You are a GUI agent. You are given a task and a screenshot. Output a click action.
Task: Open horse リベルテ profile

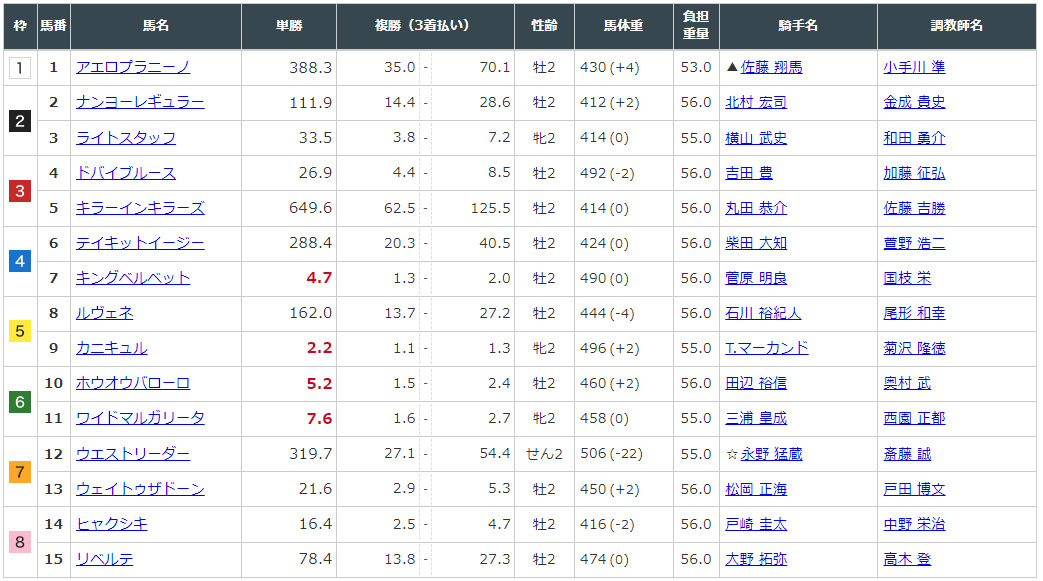104,559
